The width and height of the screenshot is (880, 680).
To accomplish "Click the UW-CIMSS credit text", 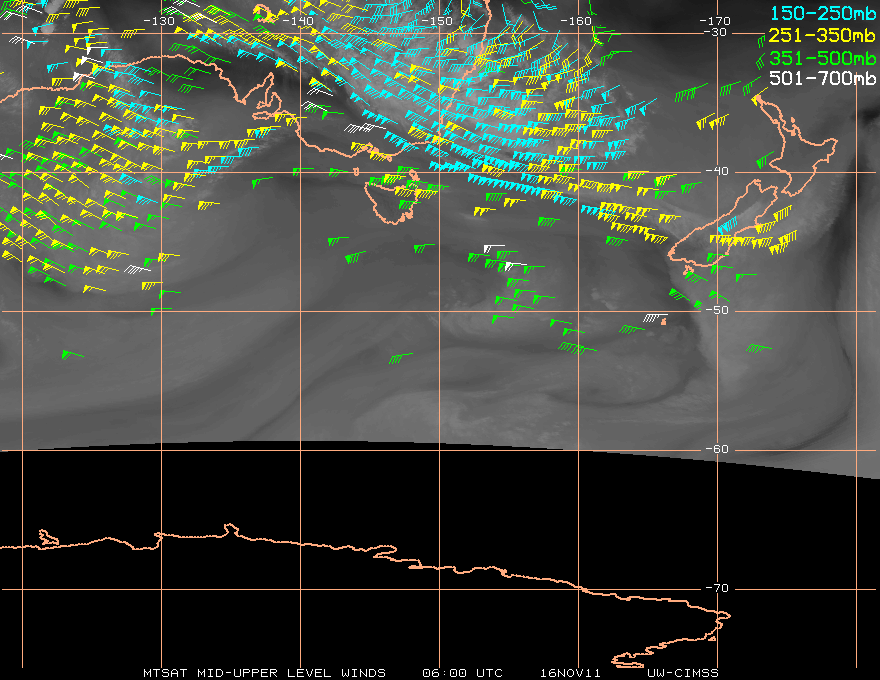I will coord(682,673).
